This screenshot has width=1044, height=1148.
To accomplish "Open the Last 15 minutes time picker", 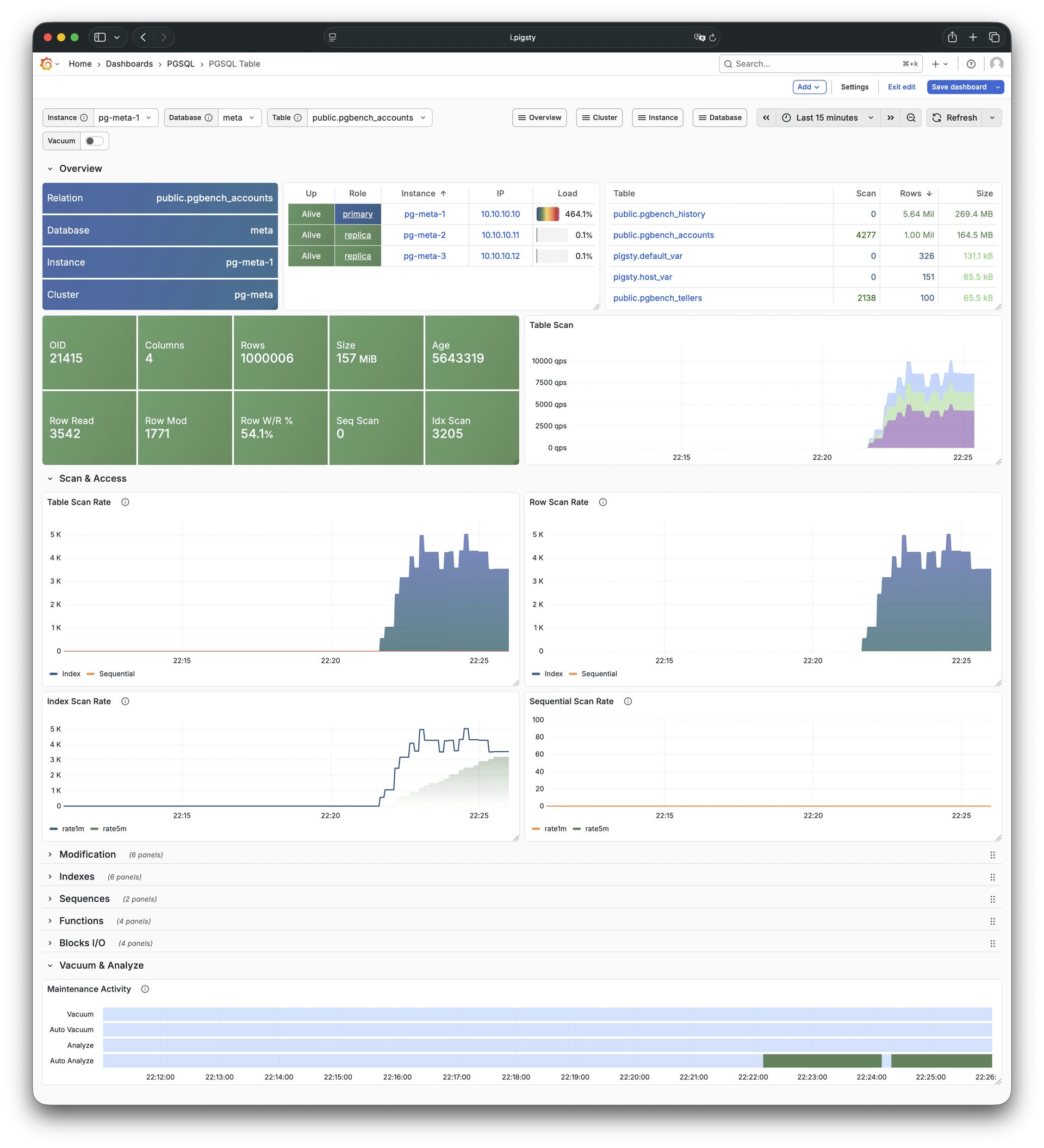I will pyautogui.click(x=827, y=118).
